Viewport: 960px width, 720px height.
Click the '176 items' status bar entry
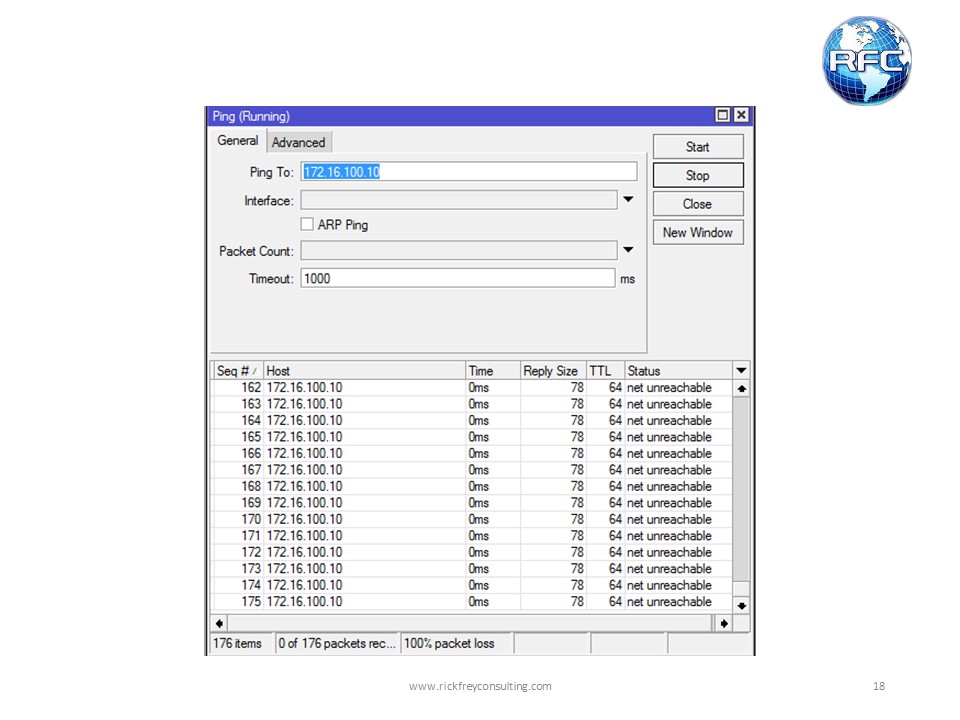[x=238, y=643]
